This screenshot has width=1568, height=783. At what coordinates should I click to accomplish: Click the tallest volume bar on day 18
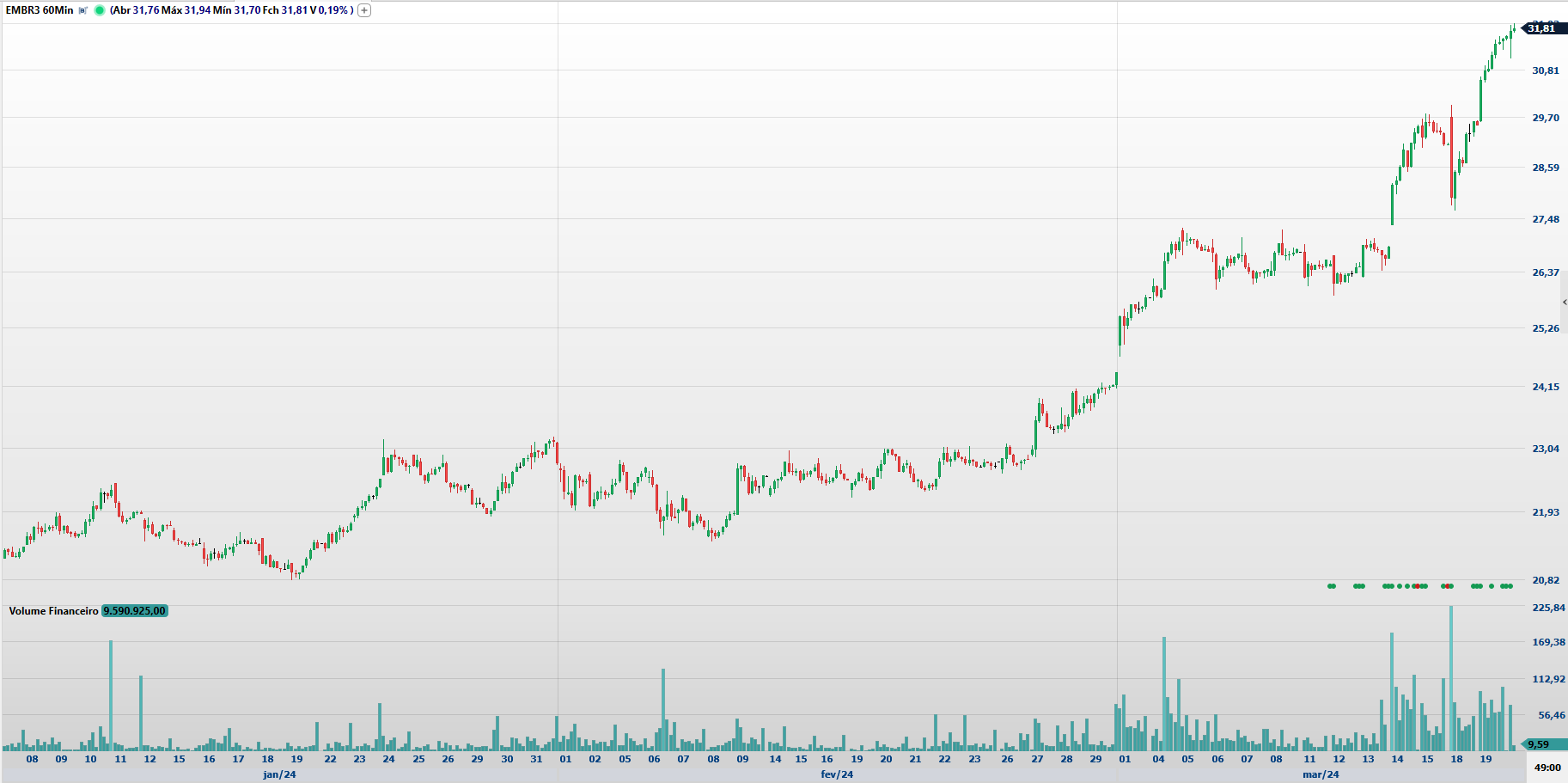(1451, 679)
